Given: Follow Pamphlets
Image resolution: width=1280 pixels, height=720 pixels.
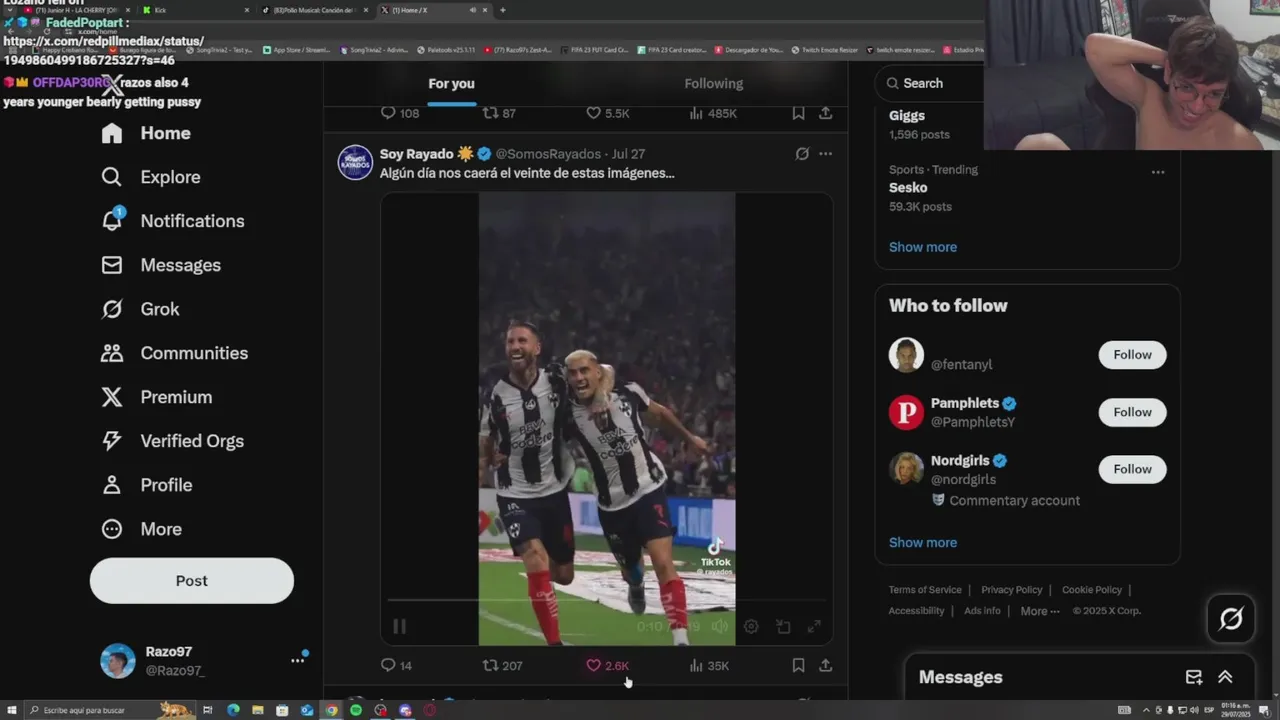Looking at the screenshot, I should point(1132,412).
